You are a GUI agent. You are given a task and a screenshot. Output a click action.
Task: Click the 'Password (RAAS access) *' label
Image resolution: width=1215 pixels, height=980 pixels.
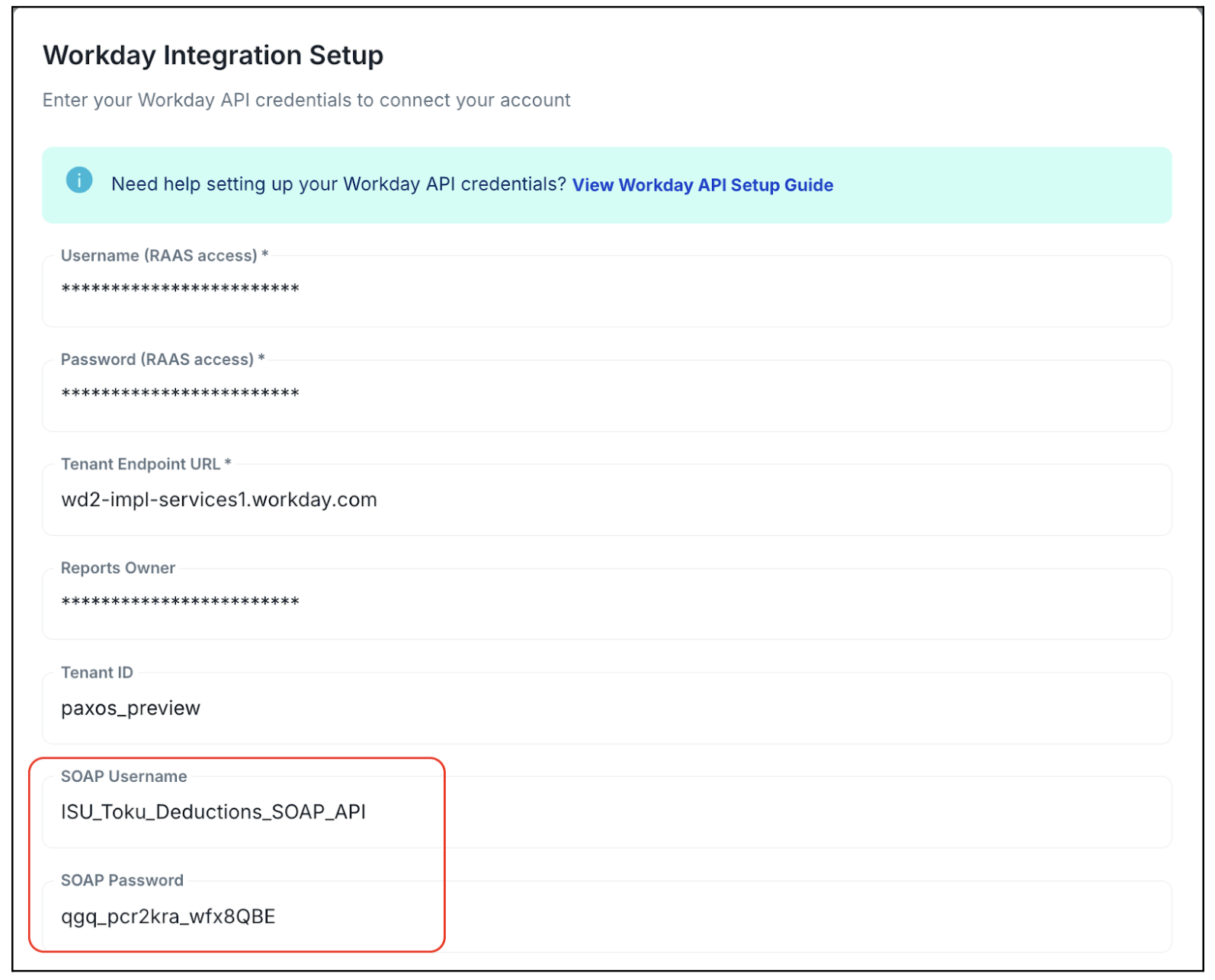point(163,359)
